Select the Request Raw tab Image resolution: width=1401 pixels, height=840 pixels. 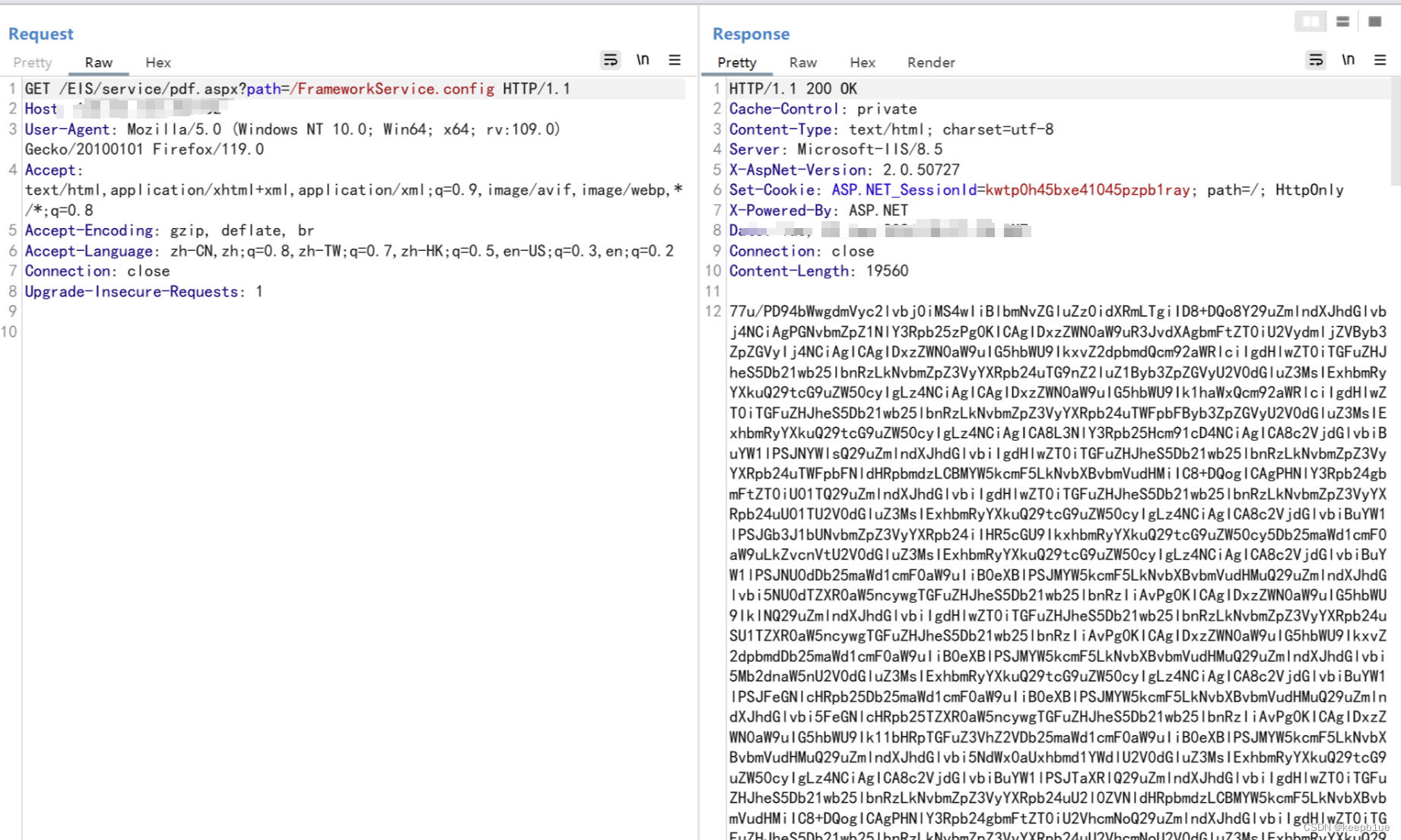(x=98, y=62)
